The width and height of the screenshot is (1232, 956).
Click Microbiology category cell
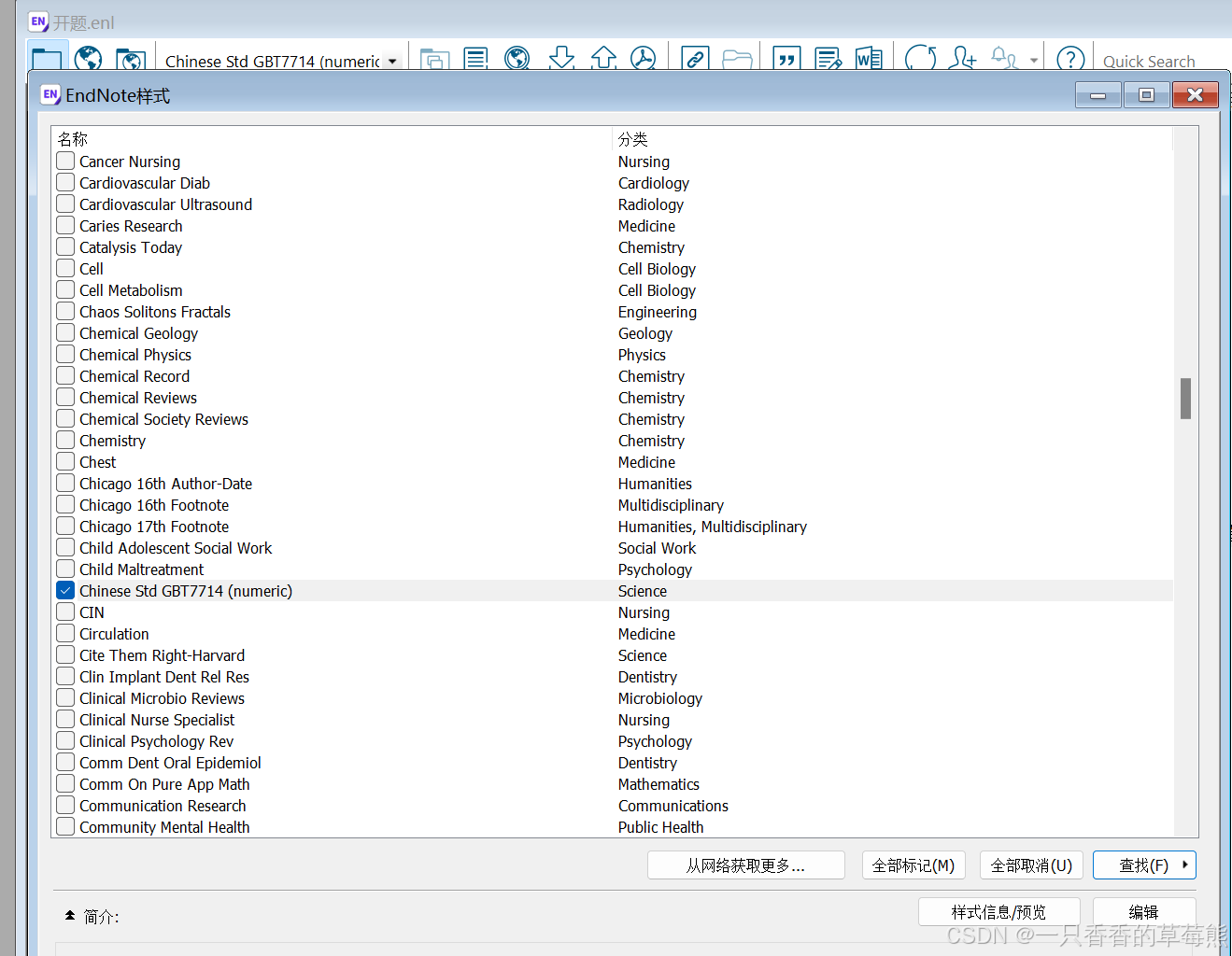tap(659, 698)
